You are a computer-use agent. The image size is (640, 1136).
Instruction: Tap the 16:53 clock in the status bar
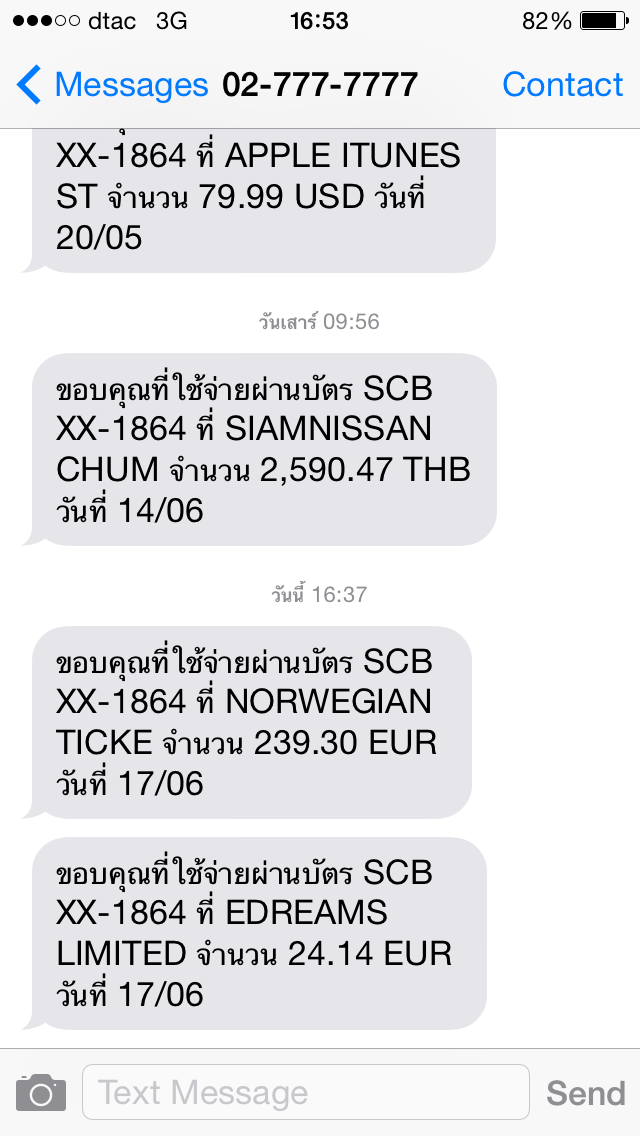319,21
